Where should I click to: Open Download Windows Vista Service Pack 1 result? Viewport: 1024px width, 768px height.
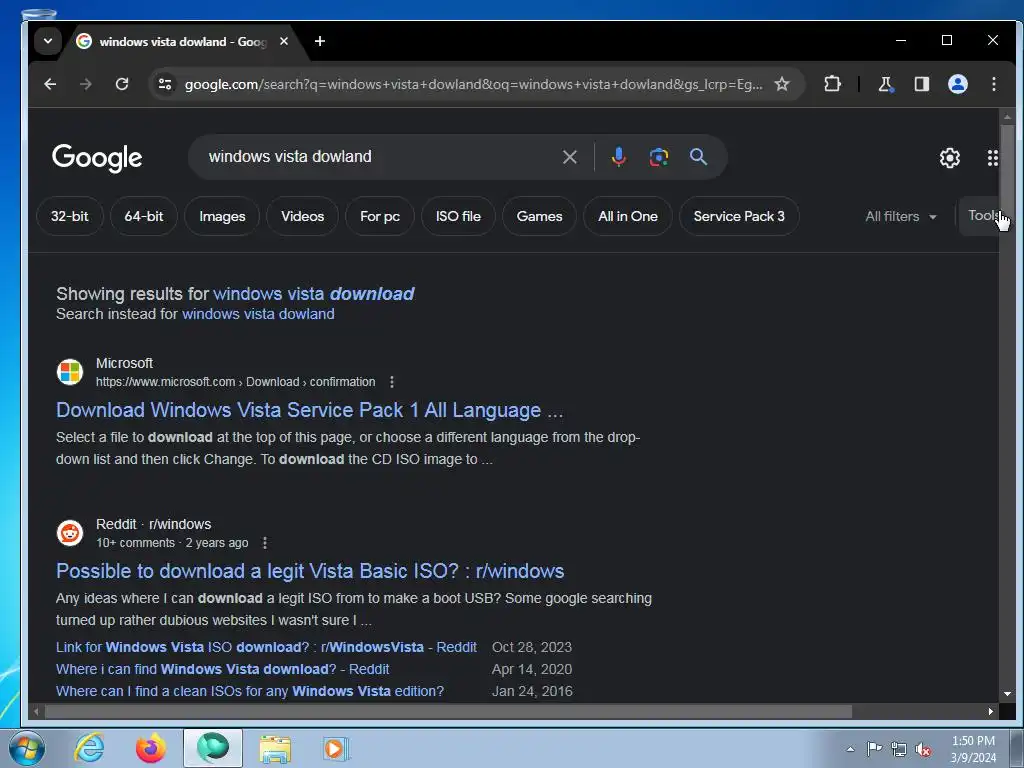click(310, 410)
